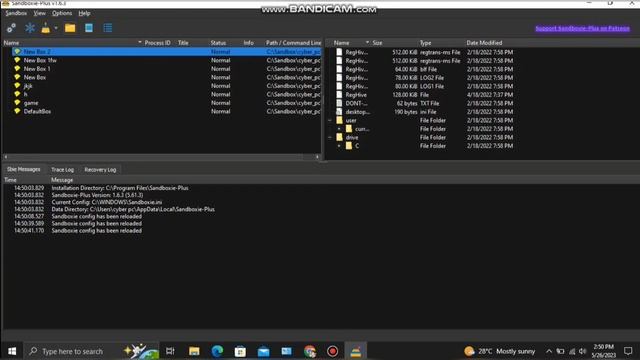The image size is (640, 360).
Task: Switch to the Trace Log tab
Action: tap(62, 169)
